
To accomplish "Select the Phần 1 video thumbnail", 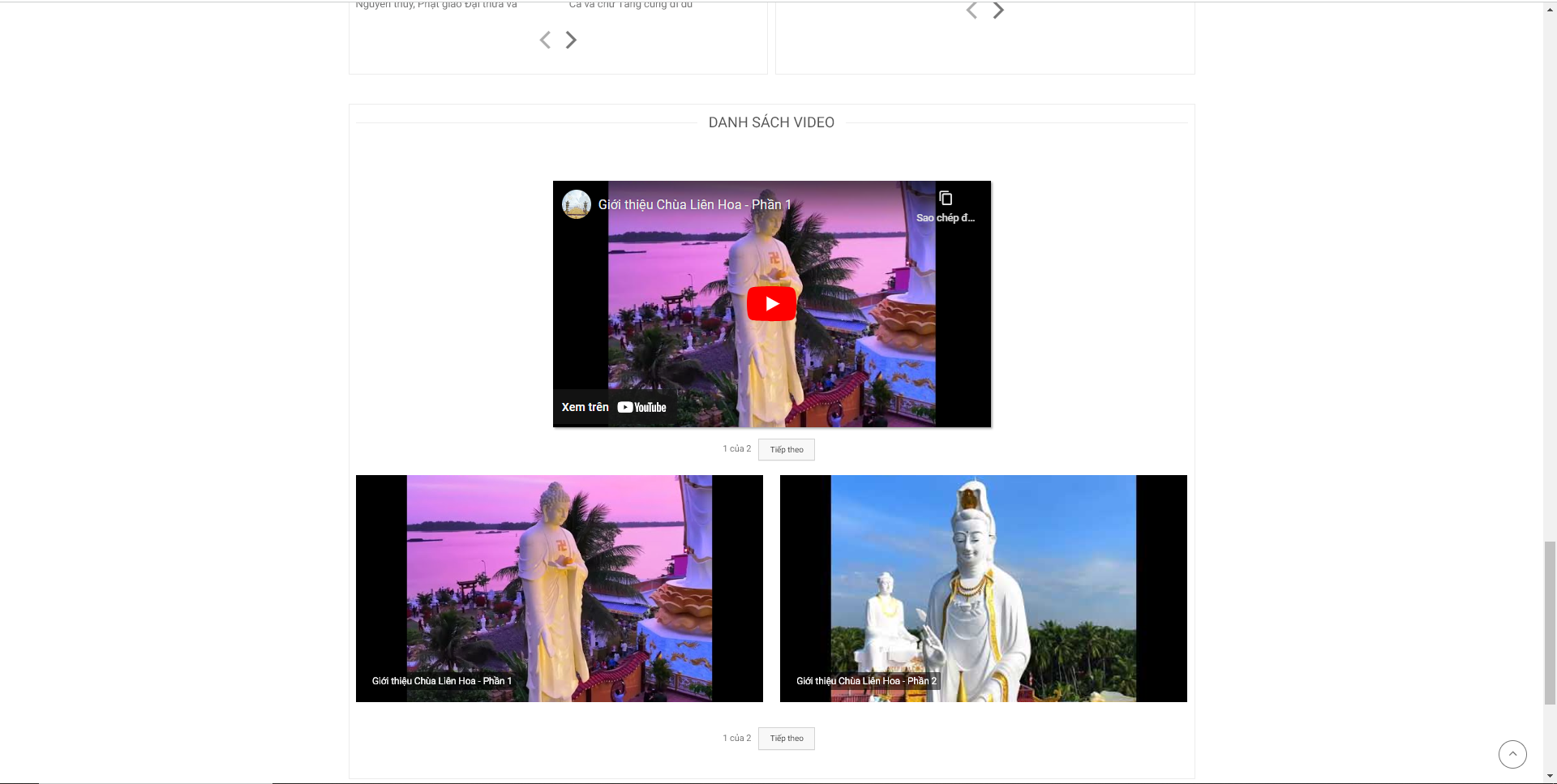I will 560,589.
